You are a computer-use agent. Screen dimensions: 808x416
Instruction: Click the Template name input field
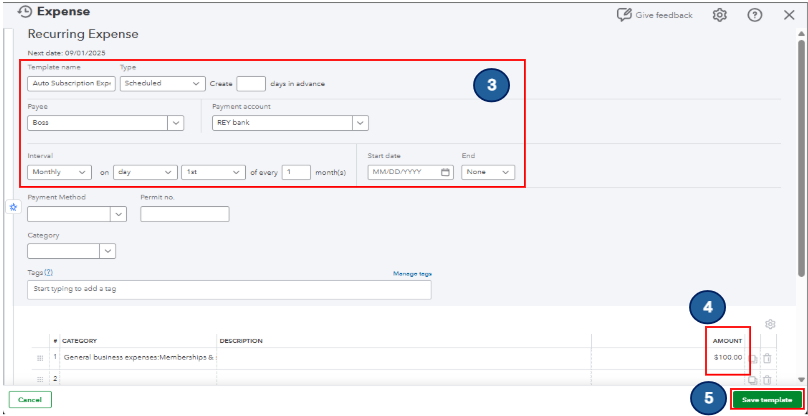70,84
